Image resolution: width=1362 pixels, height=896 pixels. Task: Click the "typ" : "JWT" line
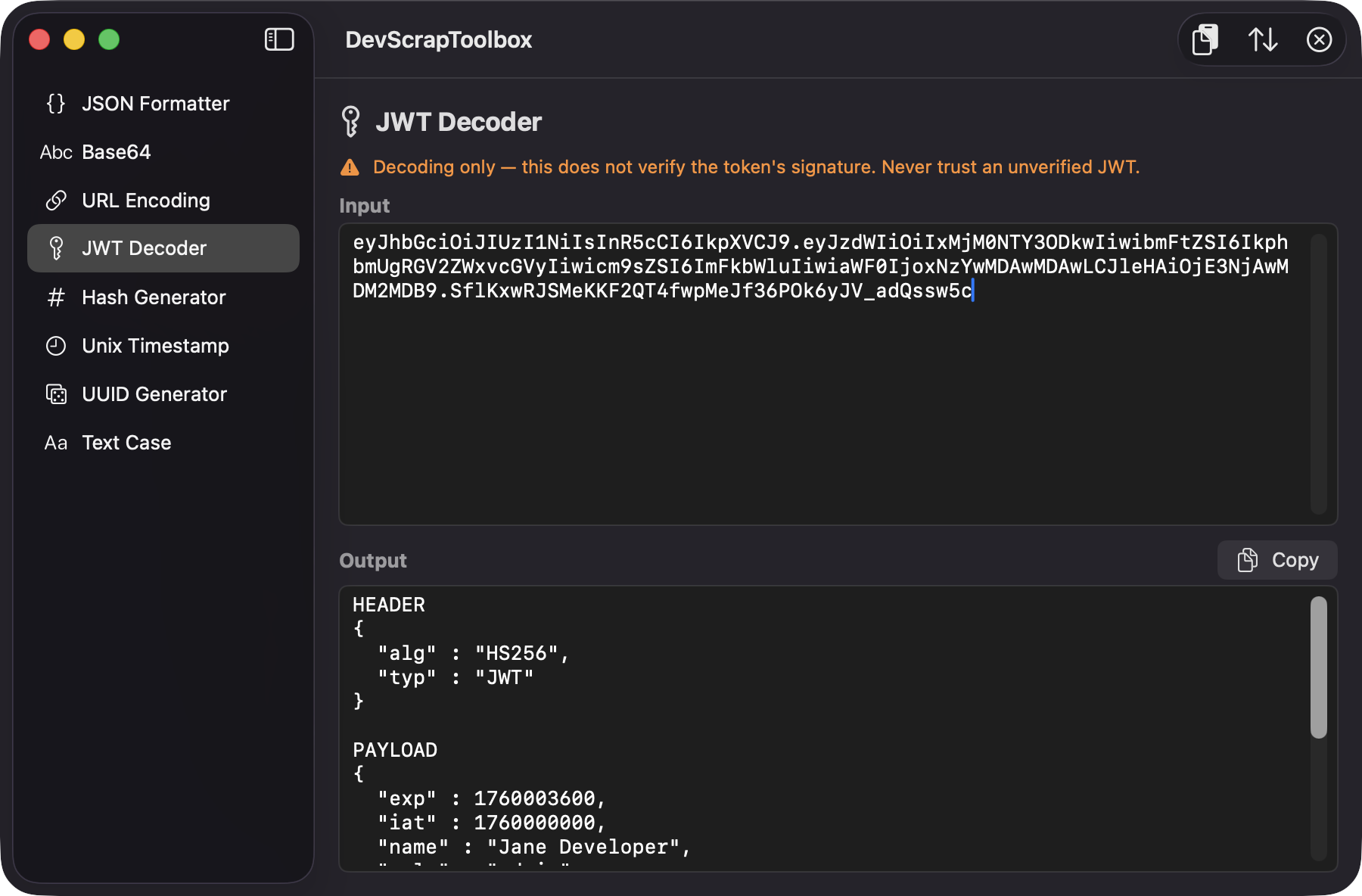[x=456, y=677]
